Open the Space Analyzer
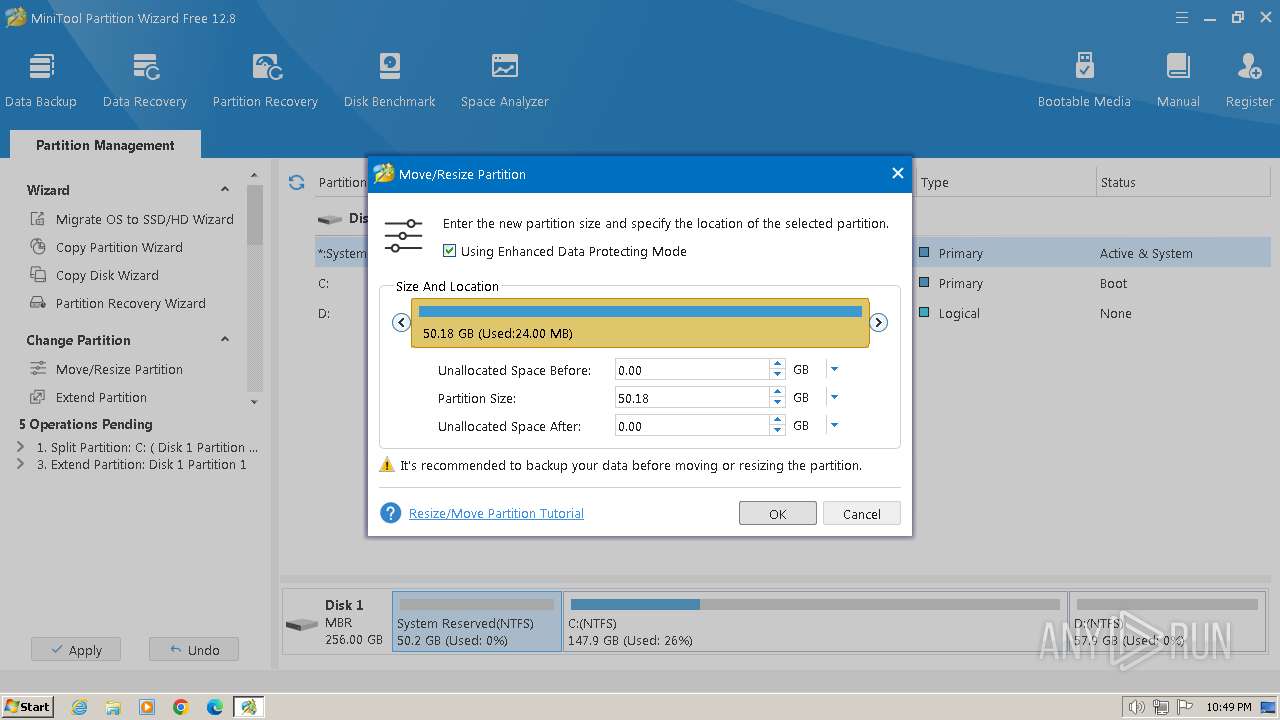The image size is (1280, 720). [505, 80]
